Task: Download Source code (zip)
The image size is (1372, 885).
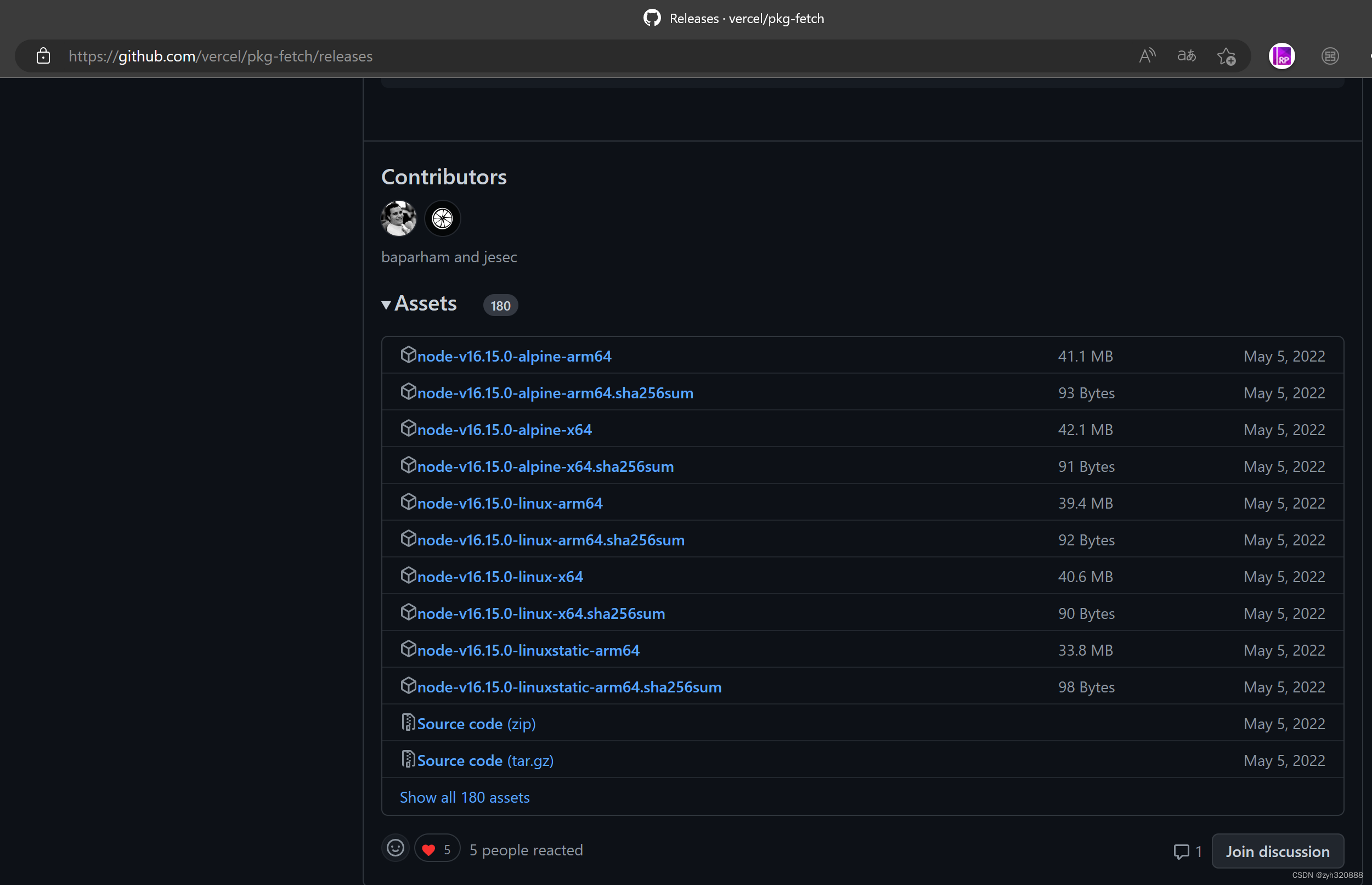Action: tap(476, 724)
